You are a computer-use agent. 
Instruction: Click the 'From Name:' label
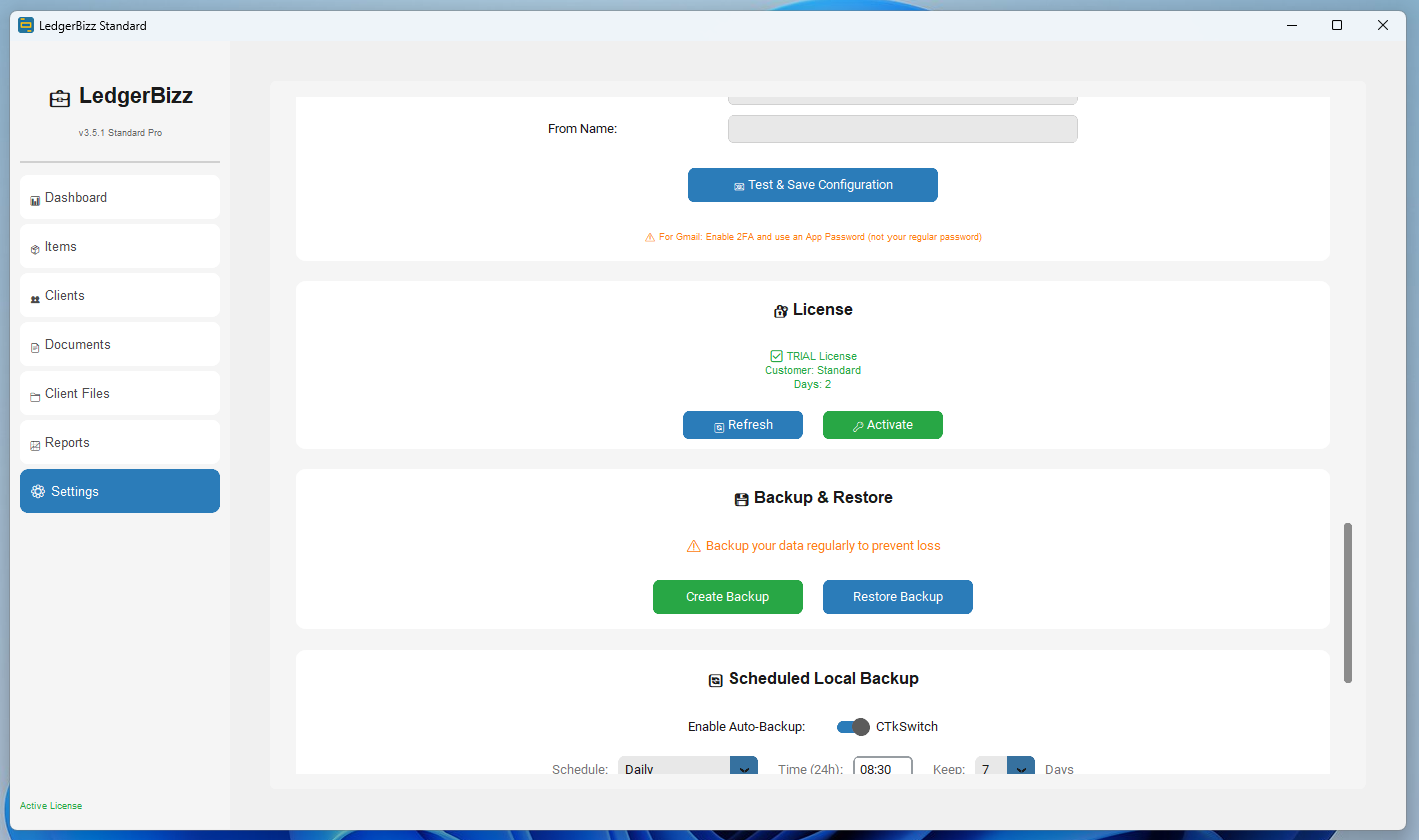pyautogui.click(x=583, y=129)
